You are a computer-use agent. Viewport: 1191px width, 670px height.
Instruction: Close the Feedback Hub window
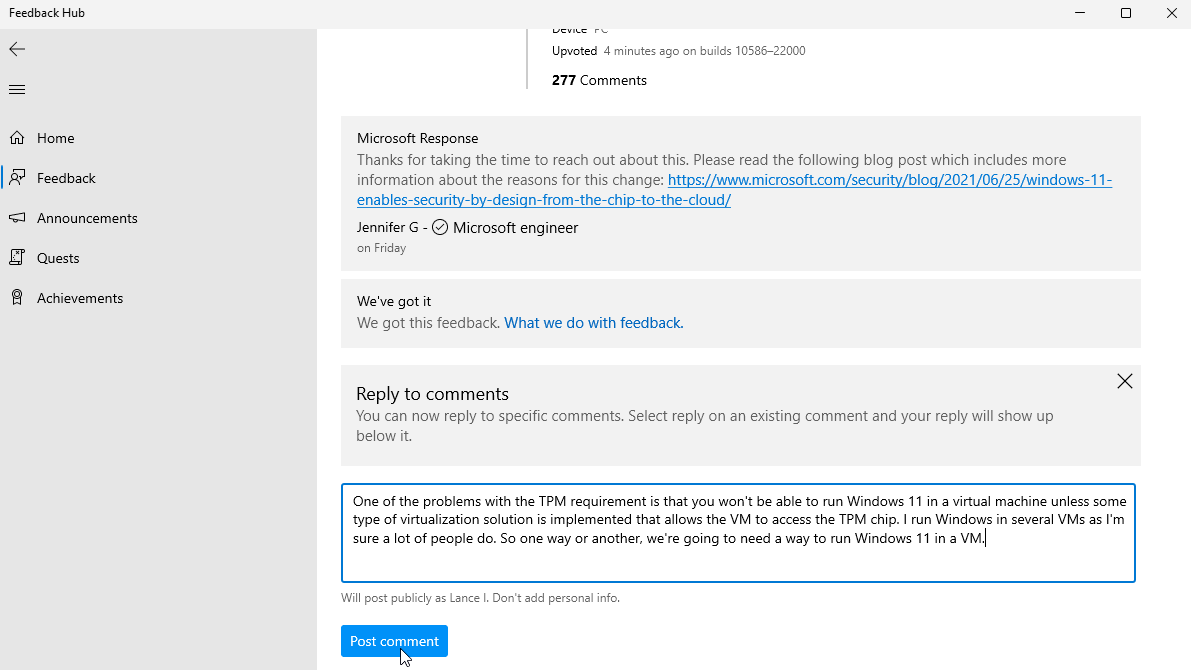[x=1171, y=13]
